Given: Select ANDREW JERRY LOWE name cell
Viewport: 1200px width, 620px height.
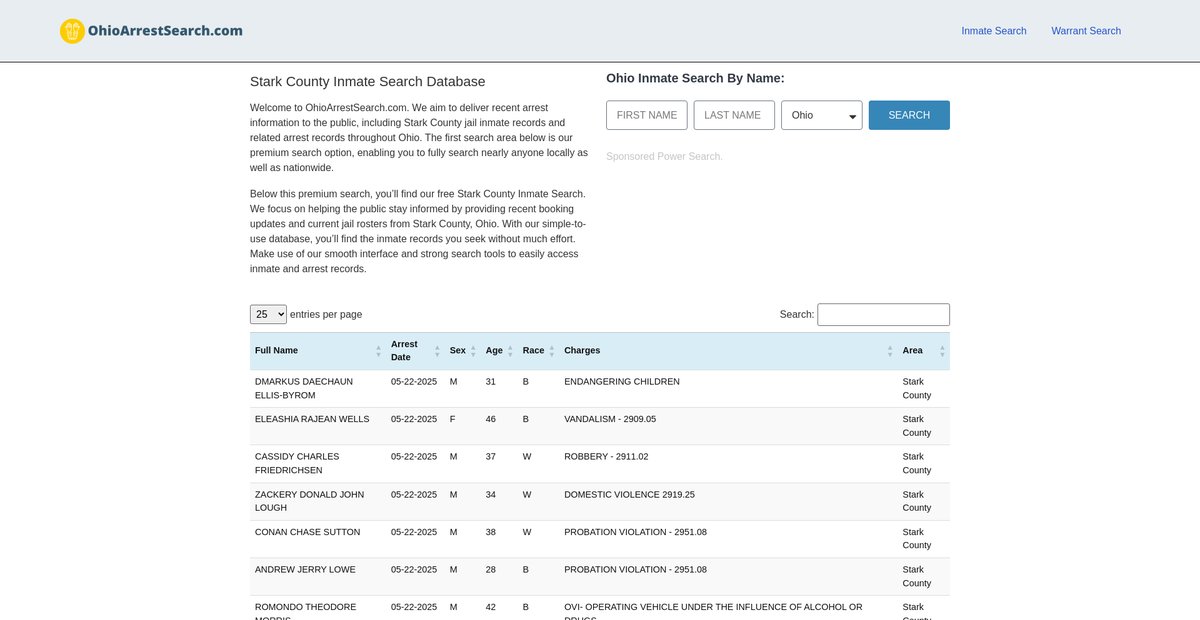Looking at the screenshot, I should point(318,576).
